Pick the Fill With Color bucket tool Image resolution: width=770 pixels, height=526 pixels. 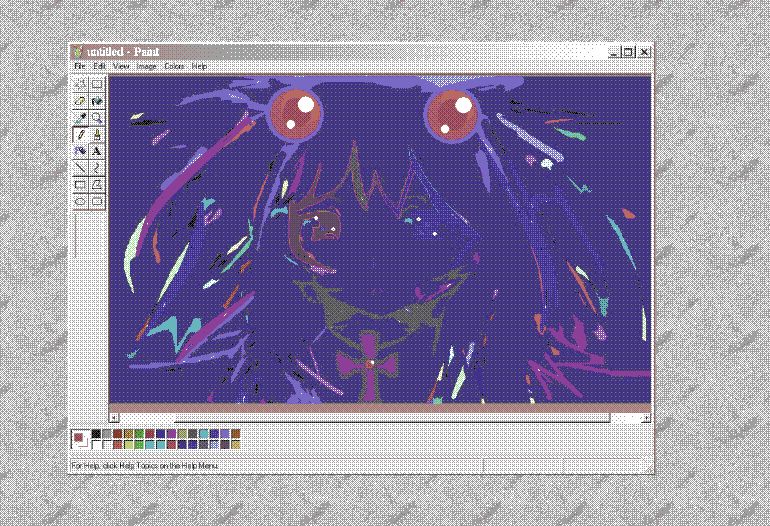pyautogui.click(x=97, y=101)
